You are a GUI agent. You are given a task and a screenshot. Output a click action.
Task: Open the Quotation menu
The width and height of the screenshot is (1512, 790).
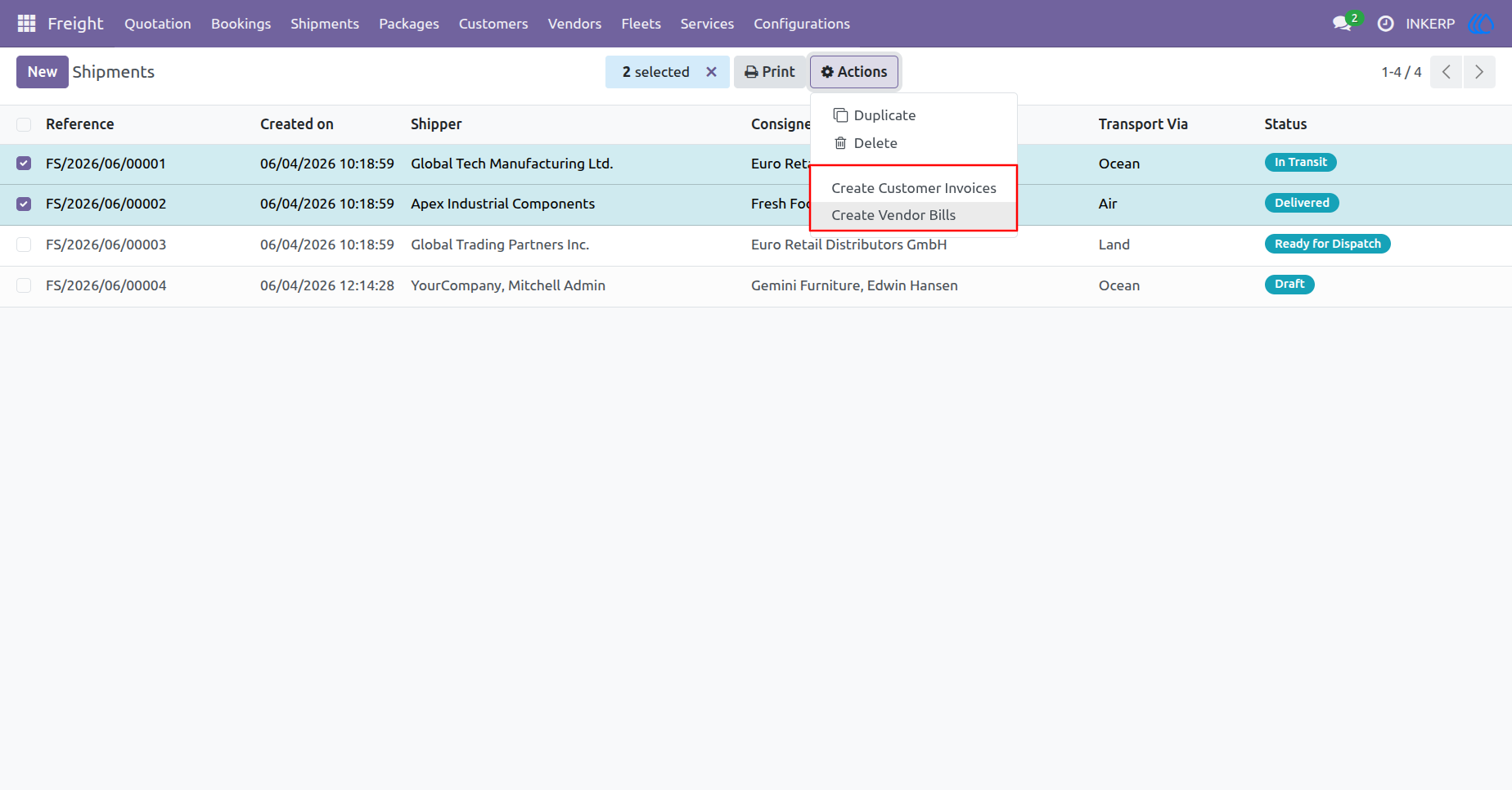point(158,24)
